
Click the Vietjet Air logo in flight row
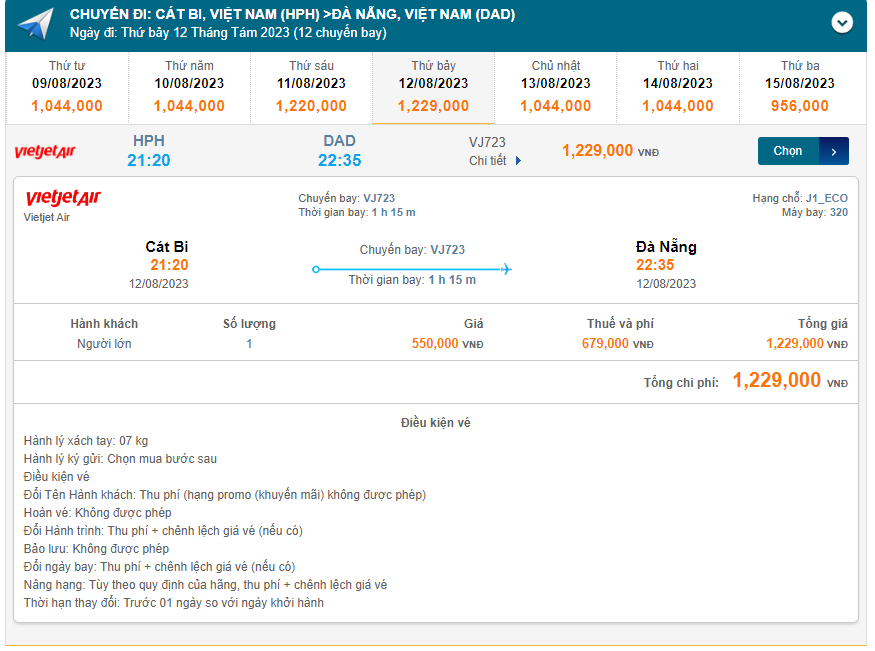45,152
